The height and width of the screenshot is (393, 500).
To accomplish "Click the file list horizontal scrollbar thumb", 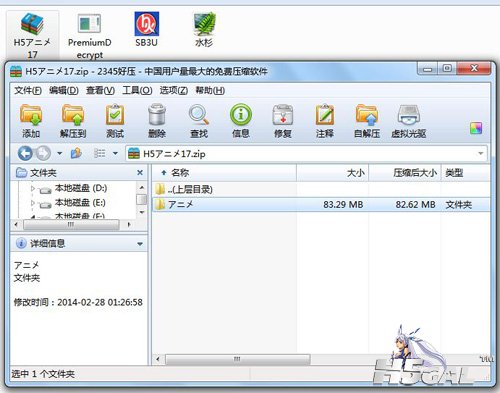I will [x=237, y=359].
